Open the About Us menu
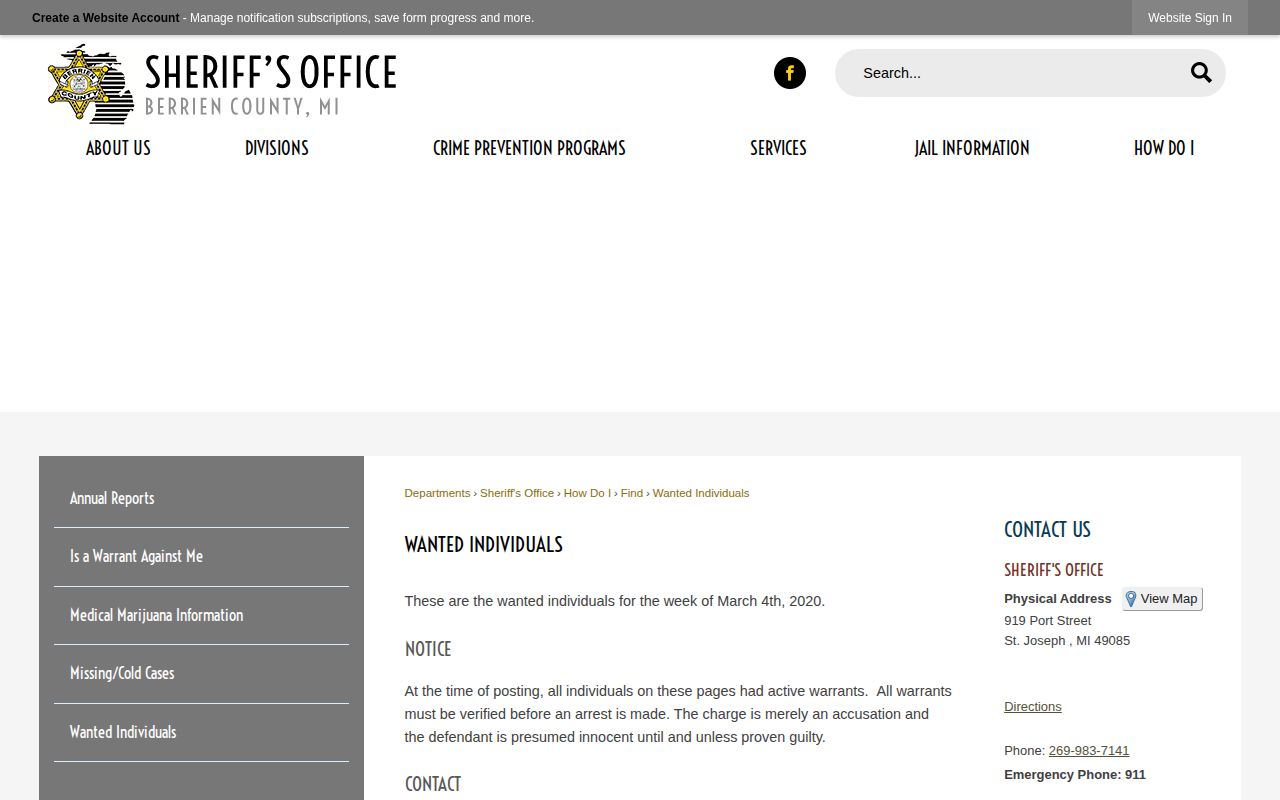This screenshot has height=800, width=1280. [x=118, y=148]
